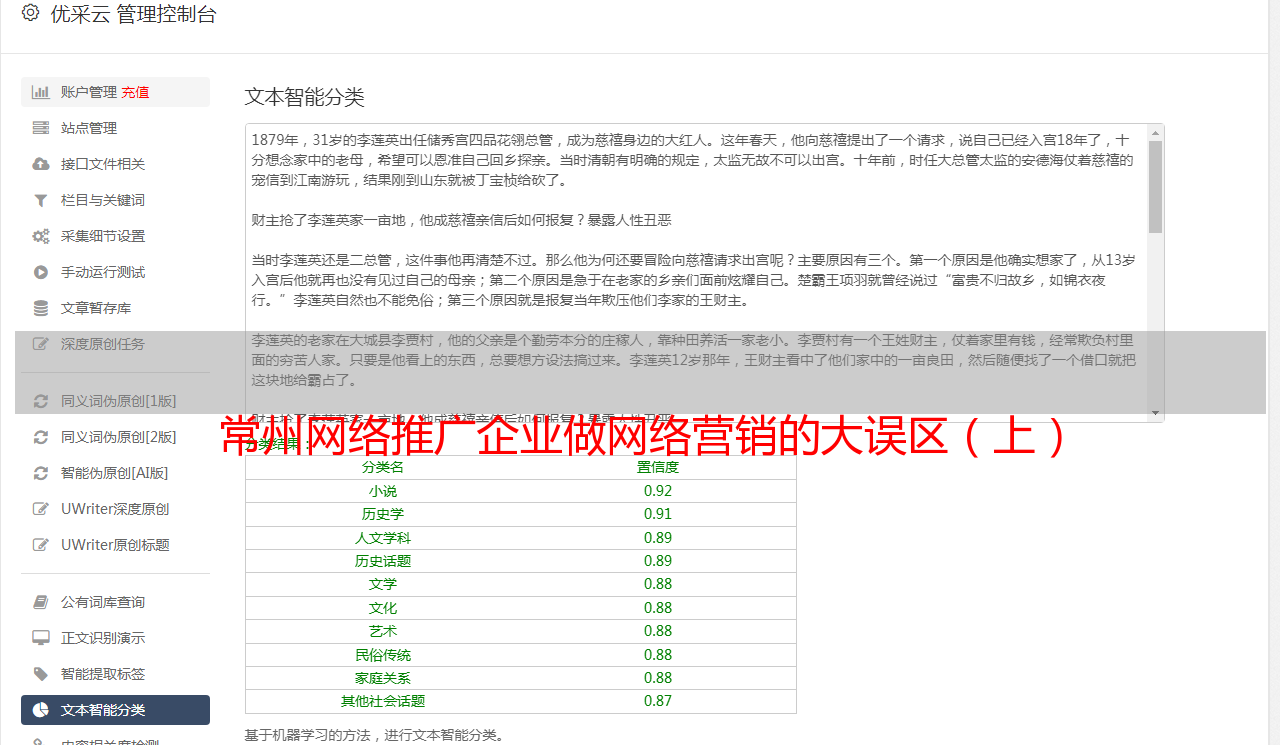Click the 其他社会话题 category cell

point(383,701)
